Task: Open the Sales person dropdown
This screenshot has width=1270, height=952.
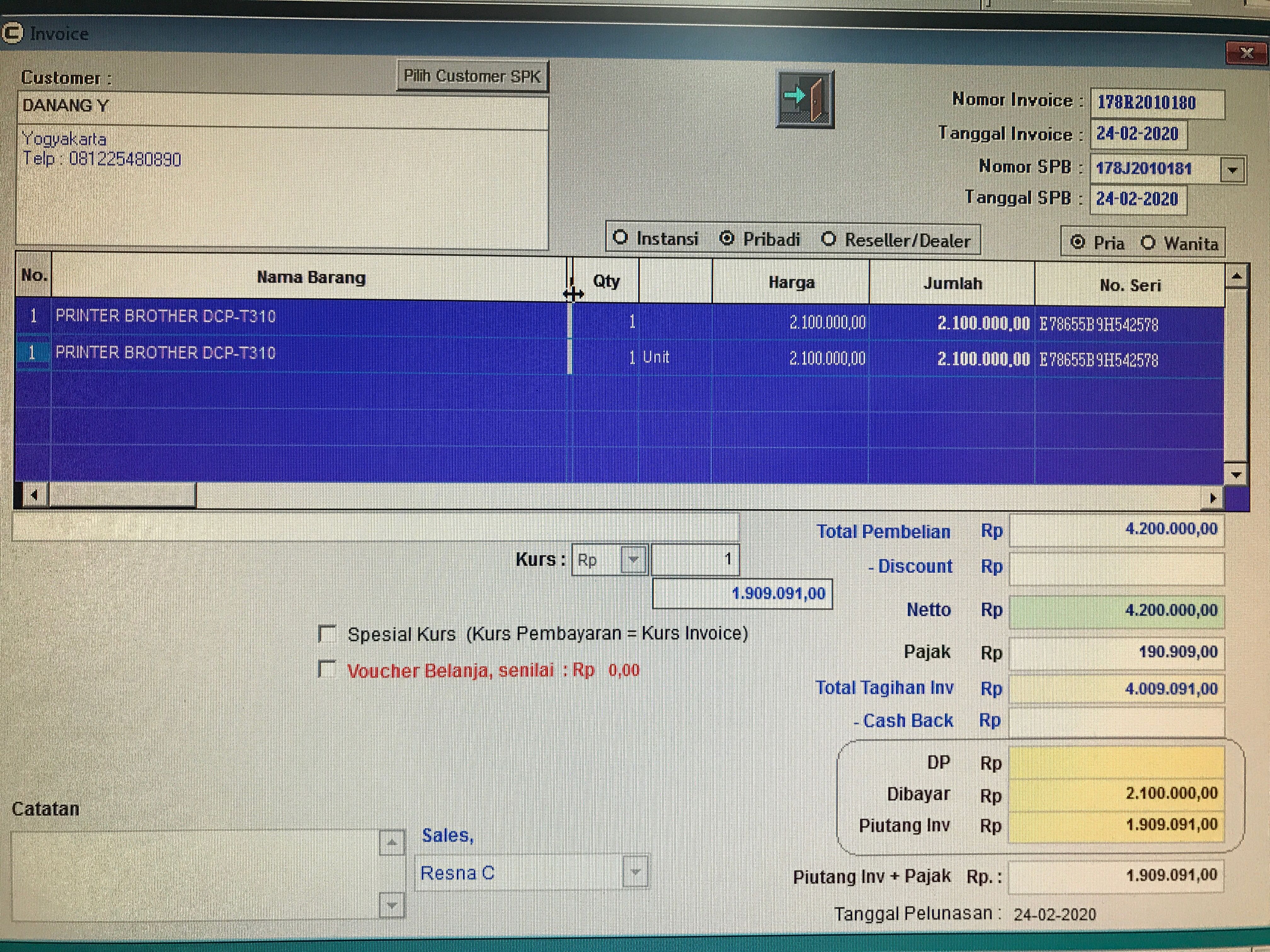Action: coord(635,872)
